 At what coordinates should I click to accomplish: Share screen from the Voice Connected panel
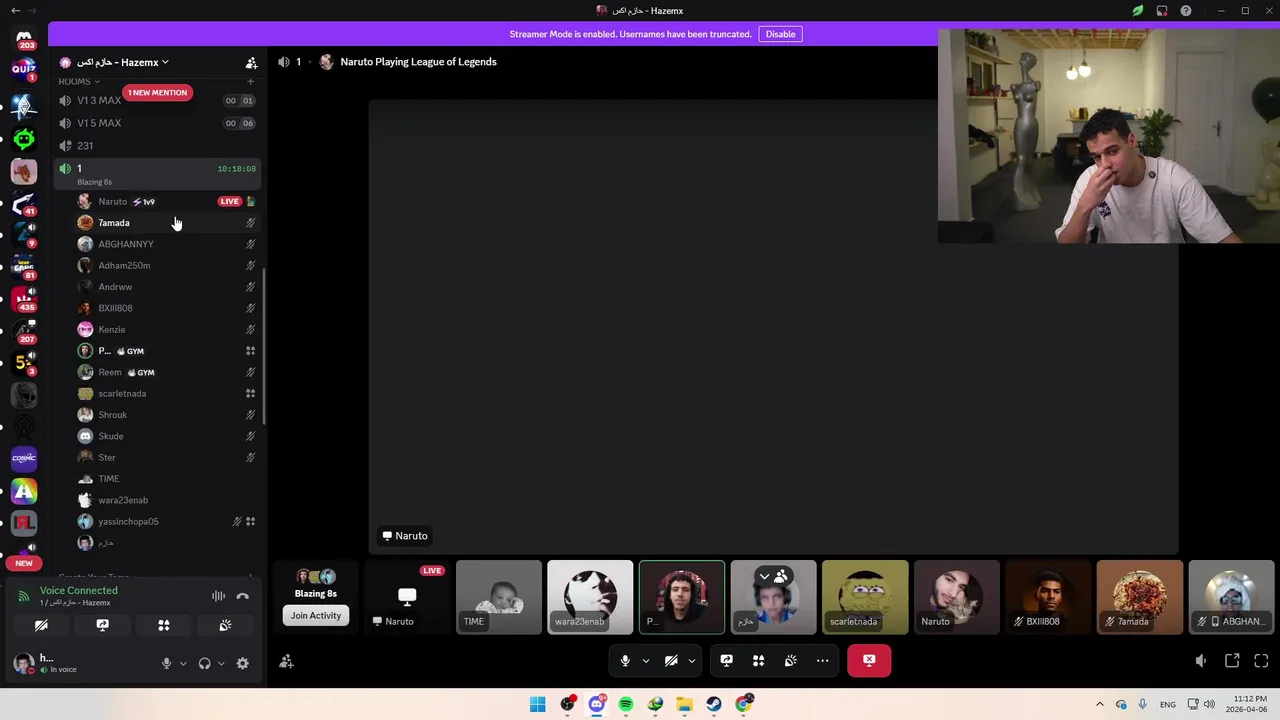102,625
